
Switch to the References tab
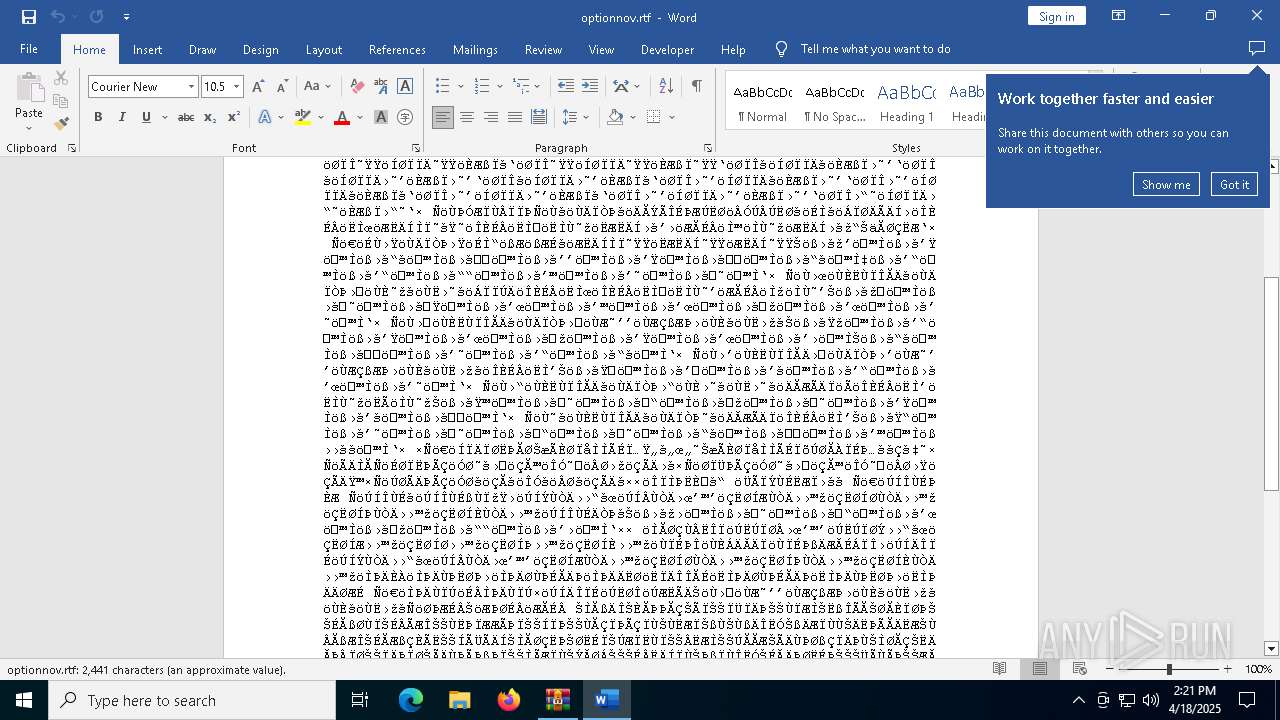pos(397,49)
